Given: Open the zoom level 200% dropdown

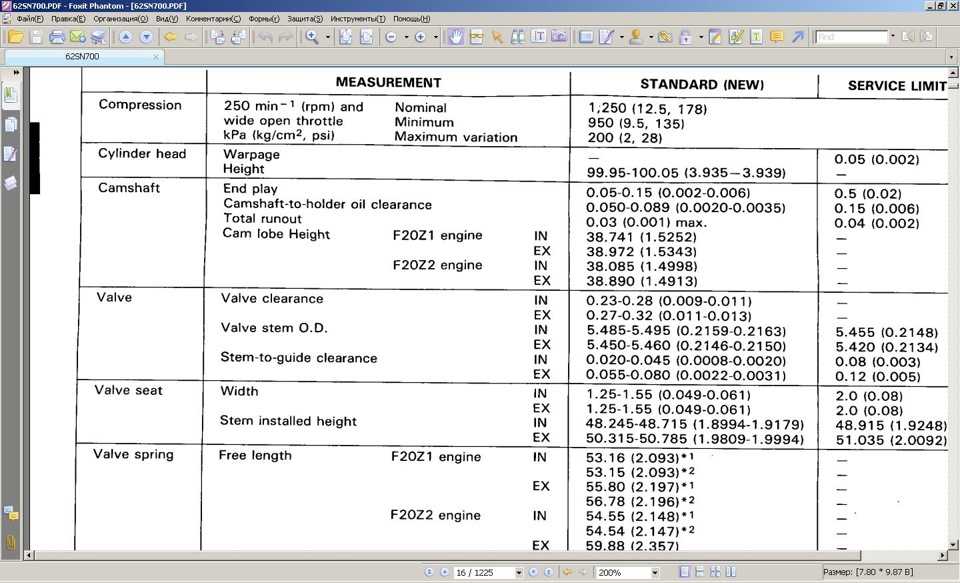Looking at the screenshot, I should coord(654,573).
